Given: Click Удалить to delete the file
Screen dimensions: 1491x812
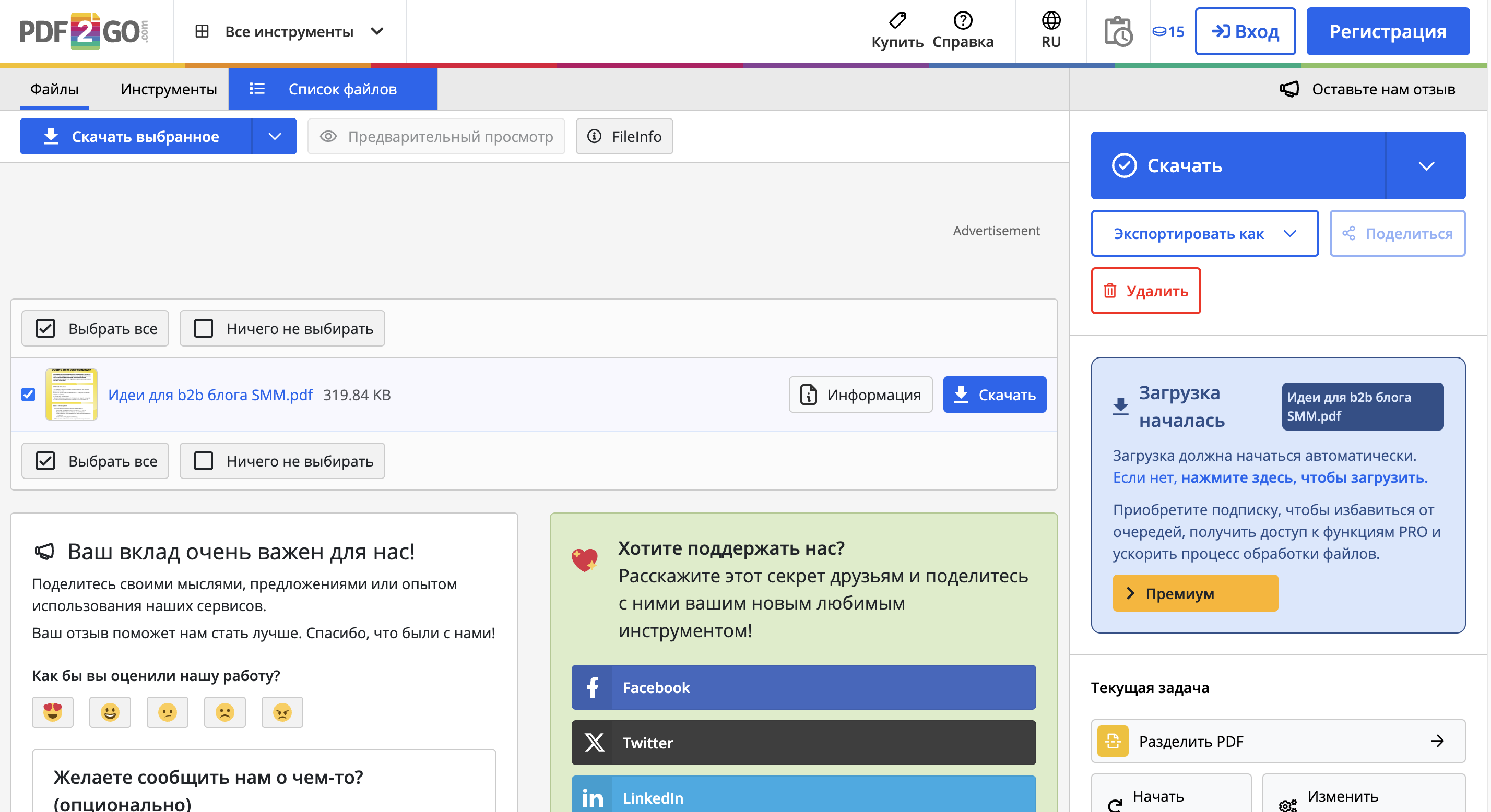Looking at the screenshot, I should [1145, 291].
